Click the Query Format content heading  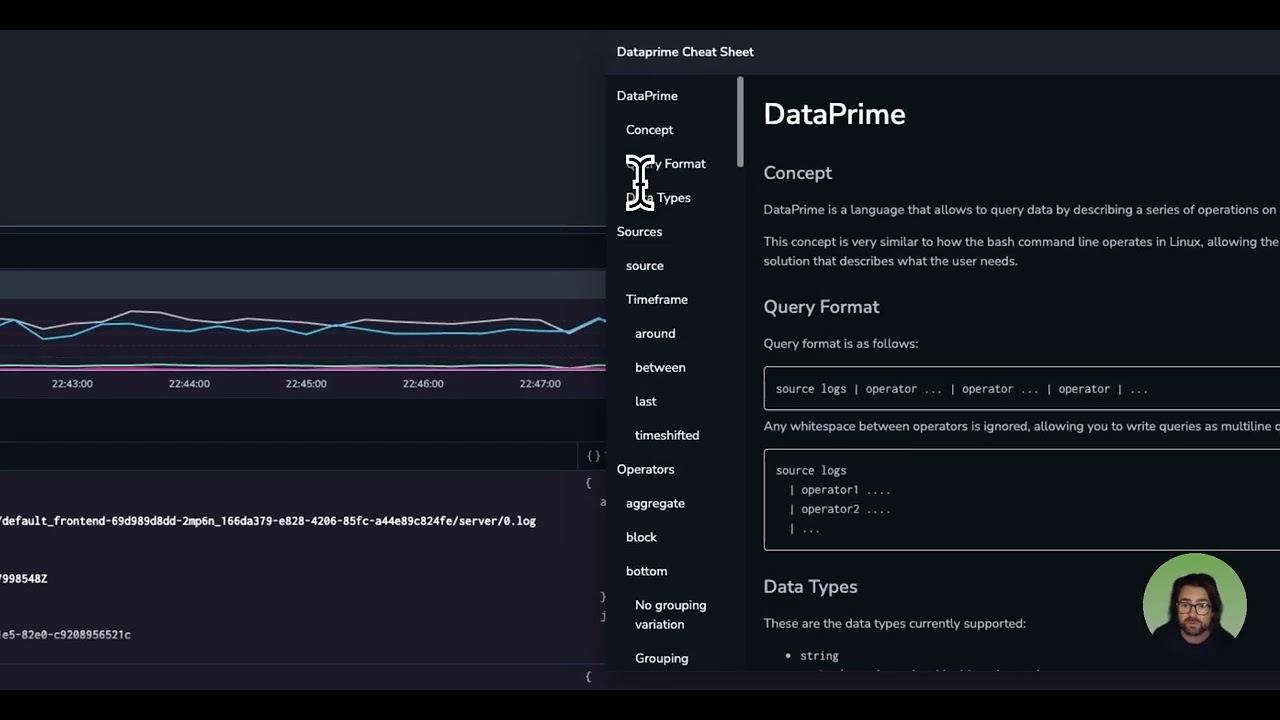821,307
